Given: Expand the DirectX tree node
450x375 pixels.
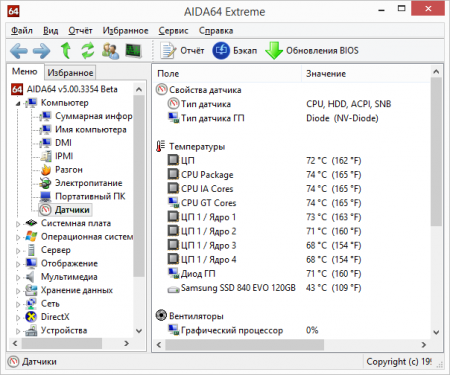Looking at the screenshot, I should click(x=18, y=318).
